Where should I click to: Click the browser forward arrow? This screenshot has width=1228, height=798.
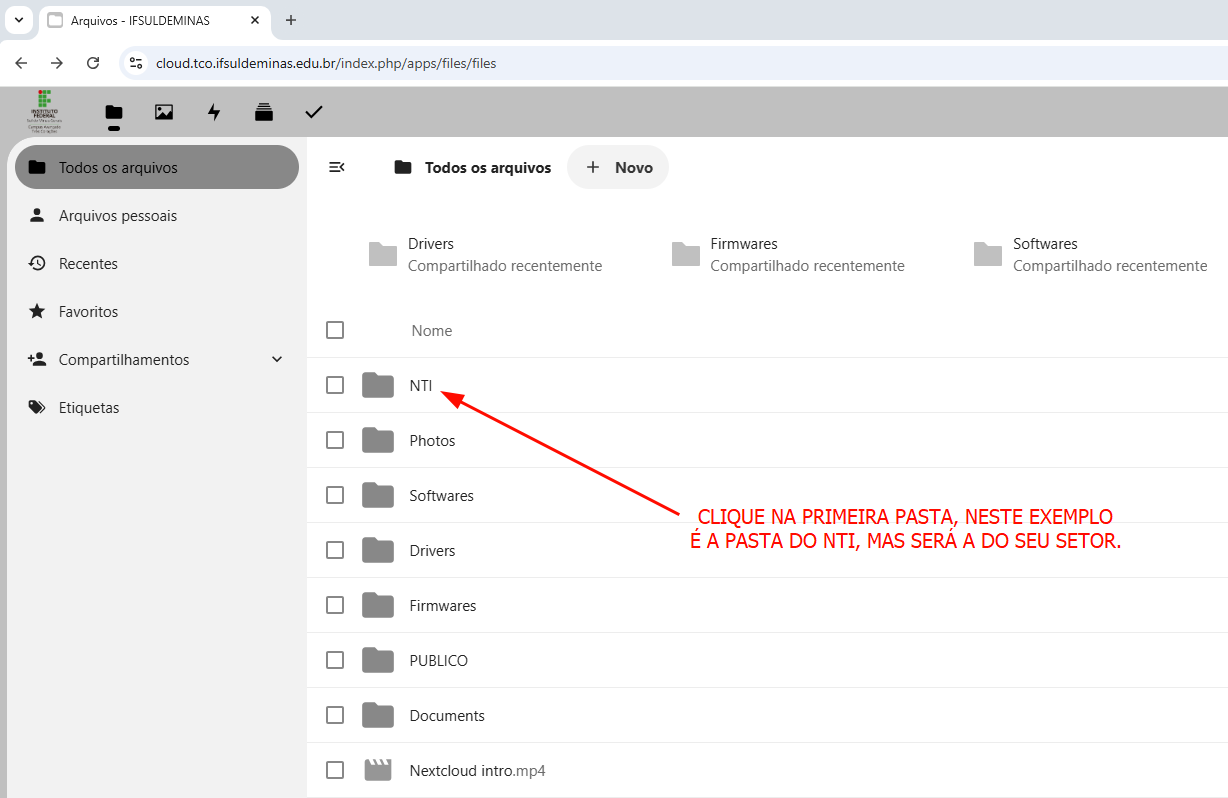[x=57, y=63]
